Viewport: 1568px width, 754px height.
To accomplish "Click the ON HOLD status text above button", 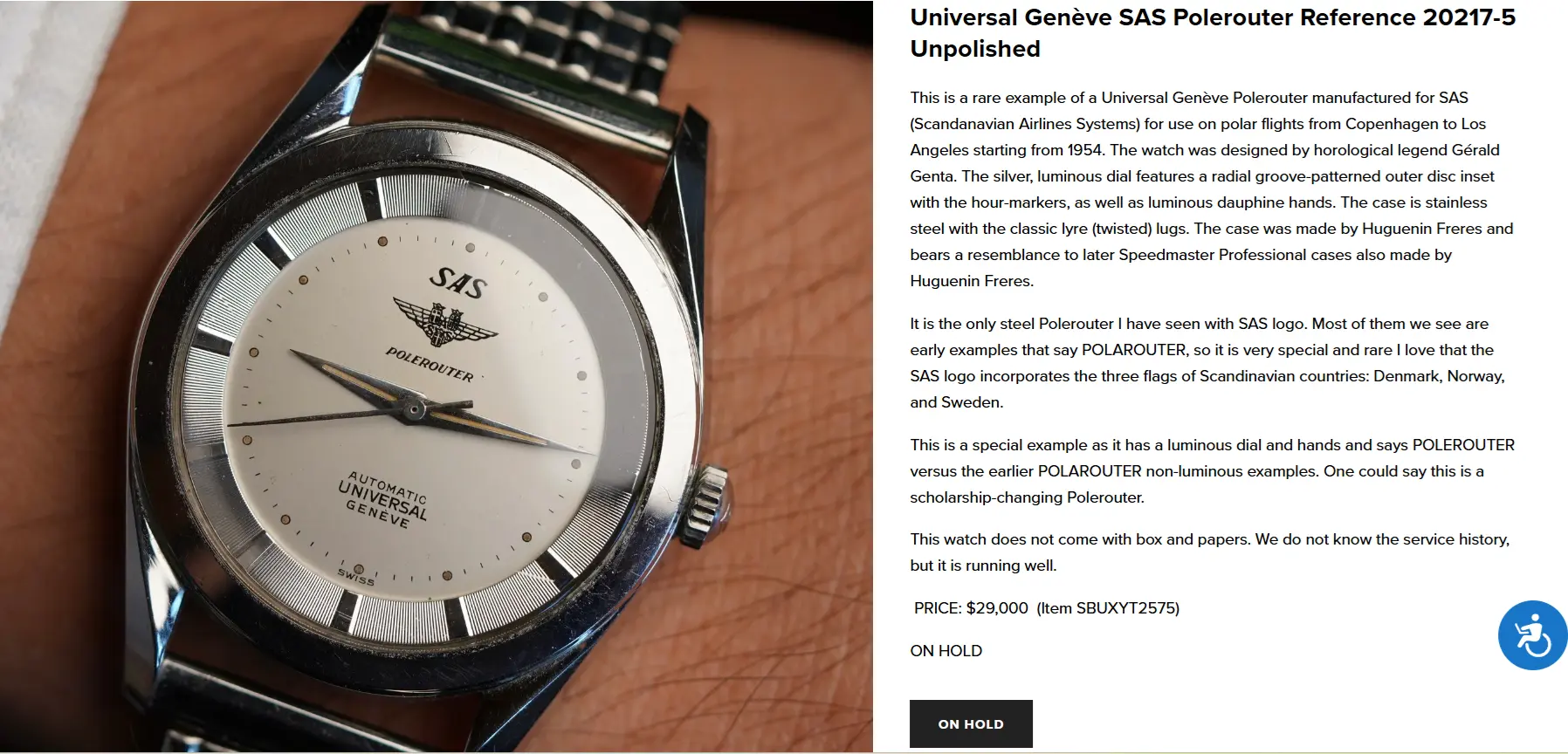I will (946, 651).
